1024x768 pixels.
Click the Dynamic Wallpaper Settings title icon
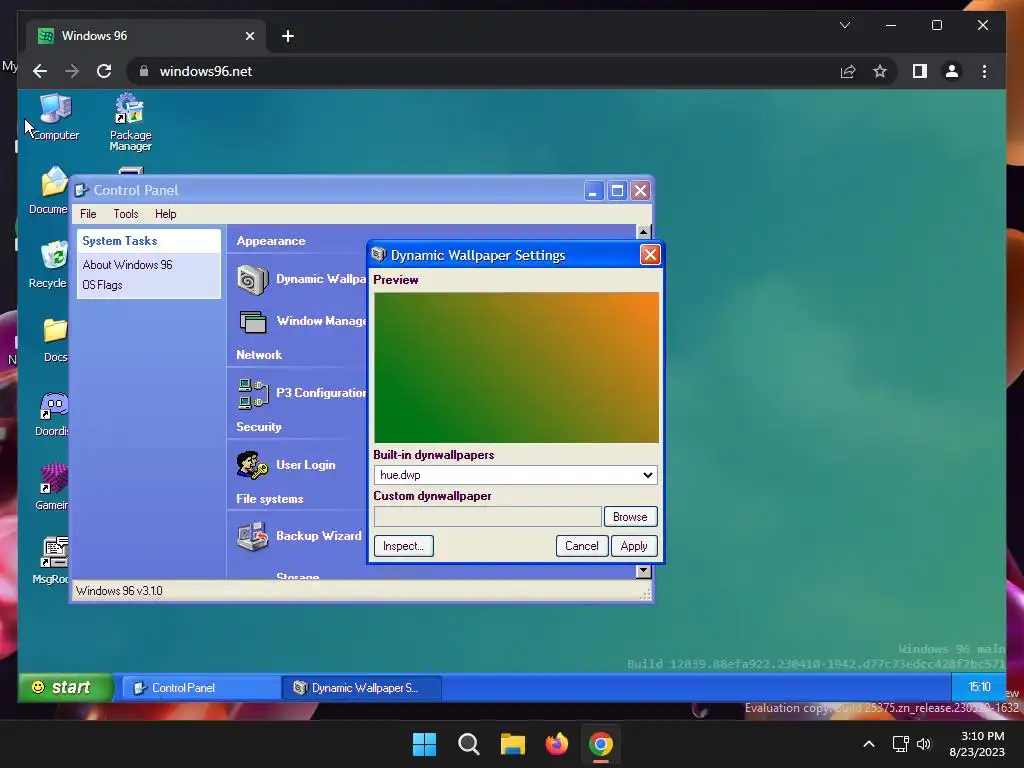[x=378, y=255]
